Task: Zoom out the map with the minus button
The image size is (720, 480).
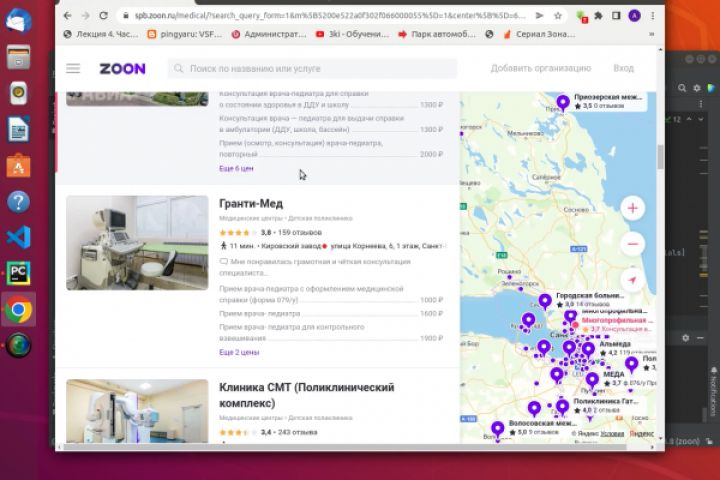Action: [633, 244]
